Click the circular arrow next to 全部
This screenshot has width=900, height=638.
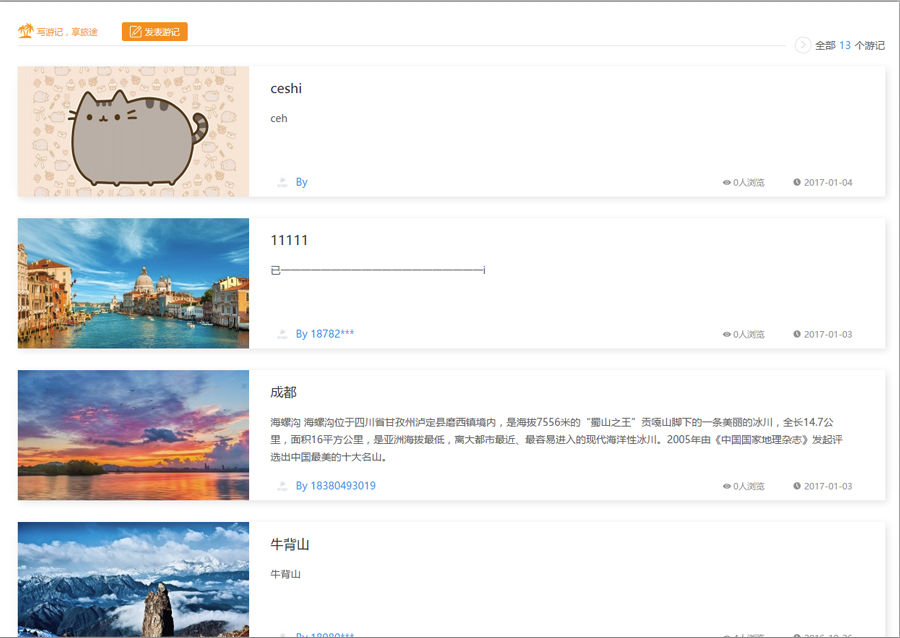(x=802, y=45)
